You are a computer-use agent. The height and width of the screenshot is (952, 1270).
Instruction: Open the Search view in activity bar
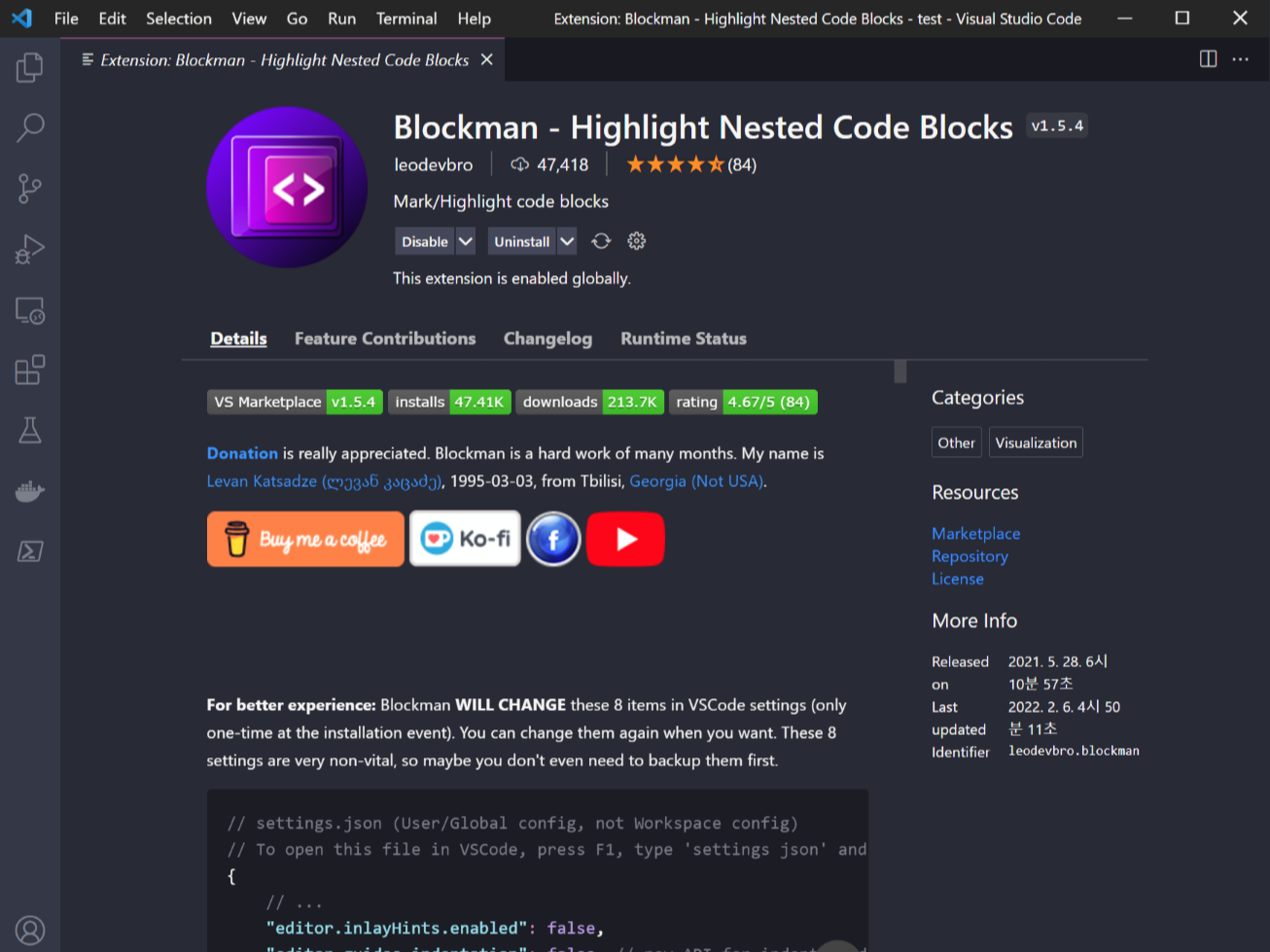point(30,127)
